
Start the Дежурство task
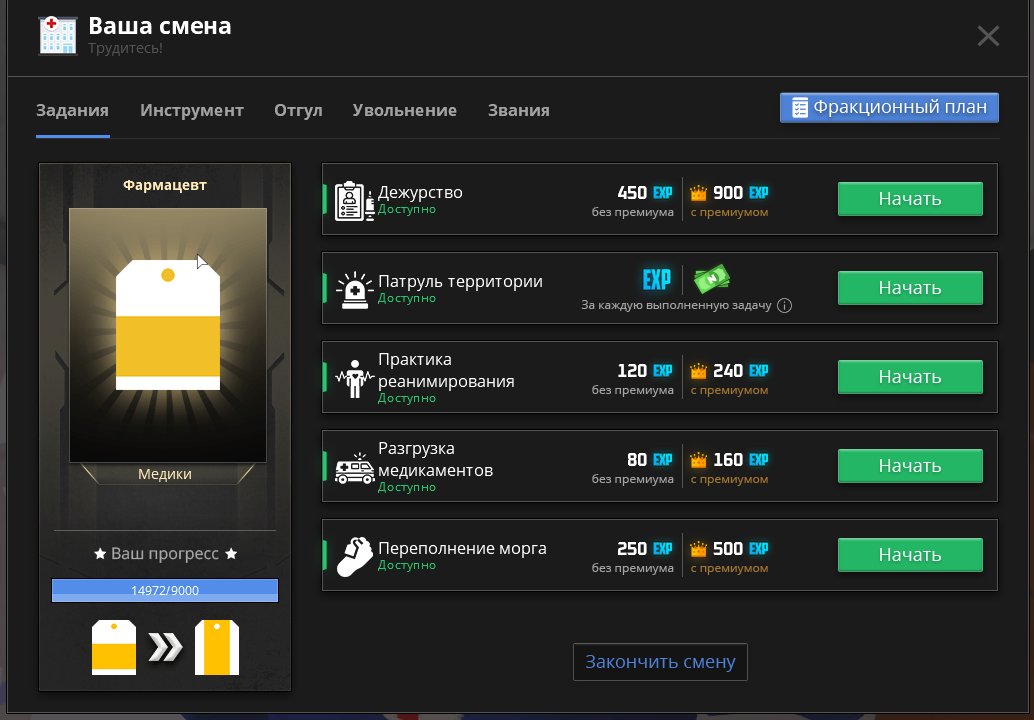click(x=910, y=198)
